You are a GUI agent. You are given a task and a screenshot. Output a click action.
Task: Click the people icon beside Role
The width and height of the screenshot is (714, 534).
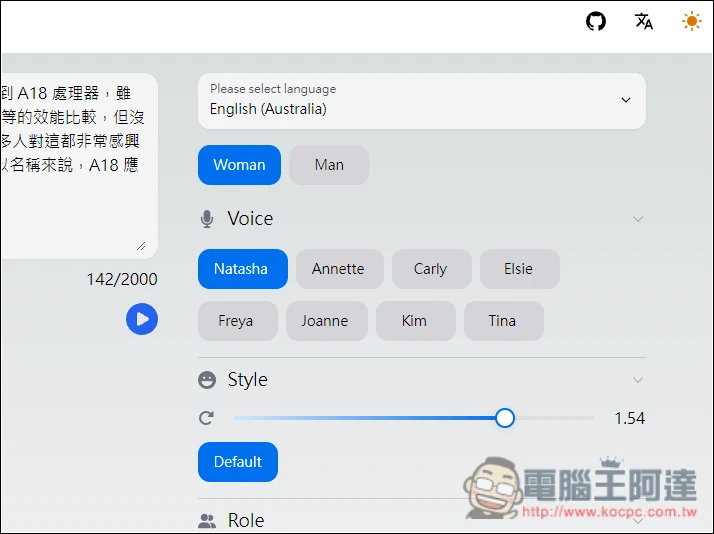click(x=207, y=520)
